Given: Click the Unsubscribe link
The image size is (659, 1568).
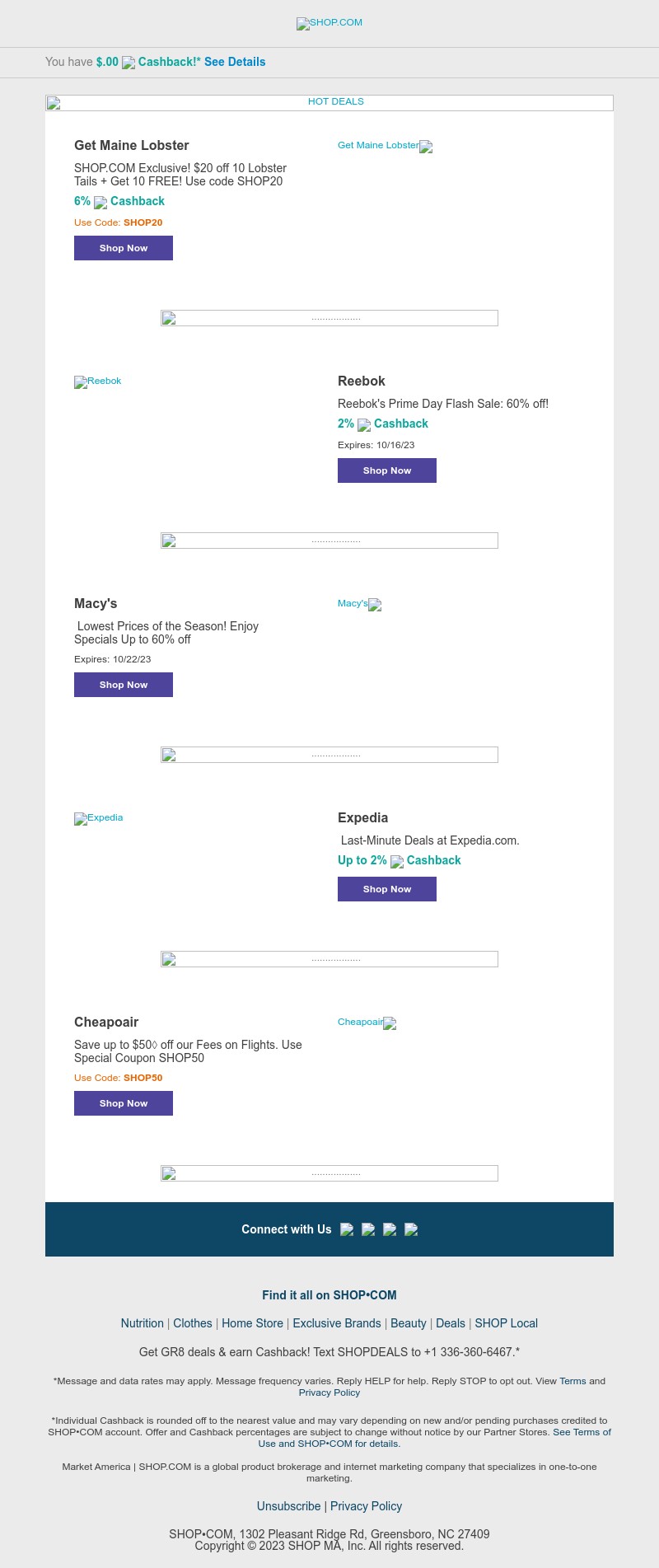Looking at the screenshot, I should 288,1506.
